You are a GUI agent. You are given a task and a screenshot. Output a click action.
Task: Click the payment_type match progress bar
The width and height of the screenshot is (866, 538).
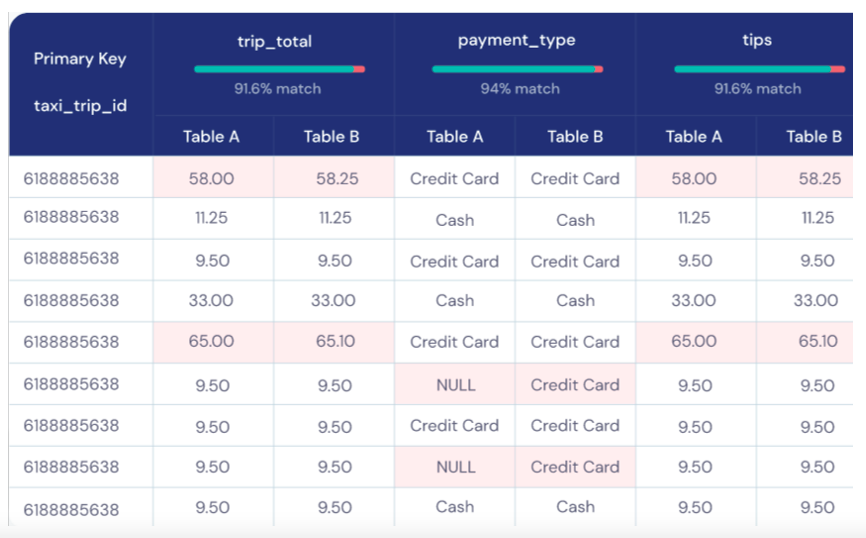(517, 69)
